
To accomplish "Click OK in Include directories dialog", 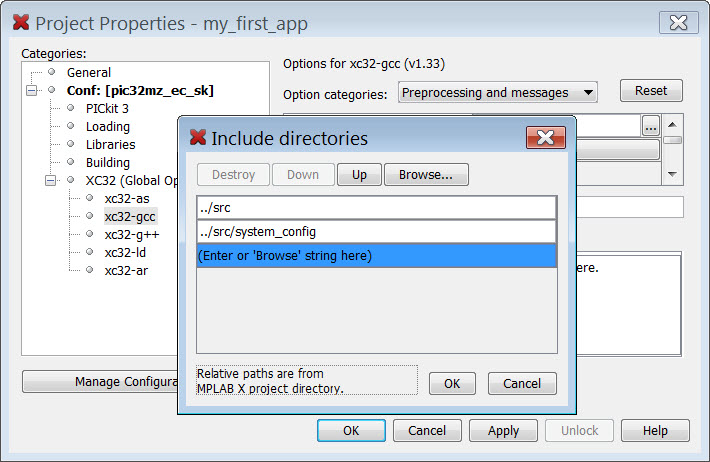I will [452, 383].
